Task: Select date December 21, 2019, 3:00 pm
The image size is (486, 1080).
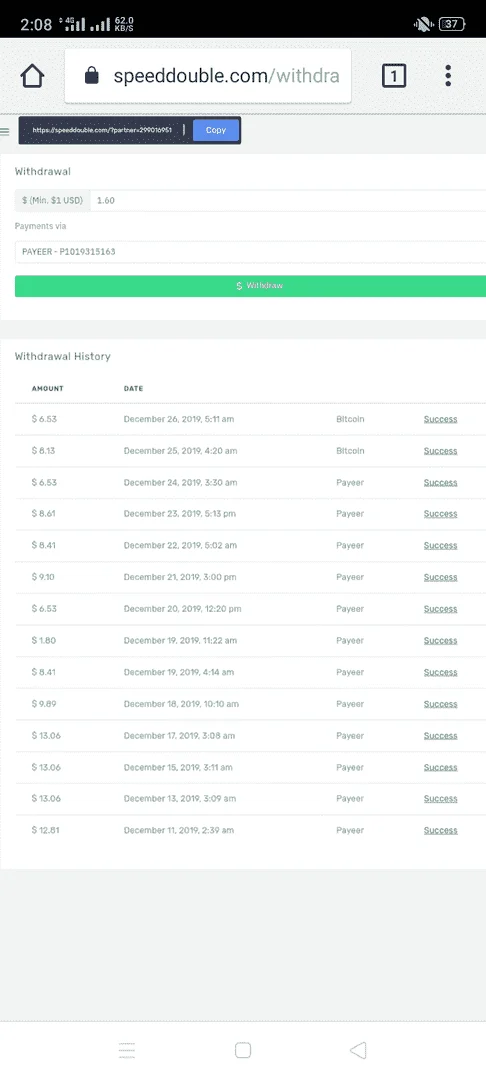Action: 180,577
